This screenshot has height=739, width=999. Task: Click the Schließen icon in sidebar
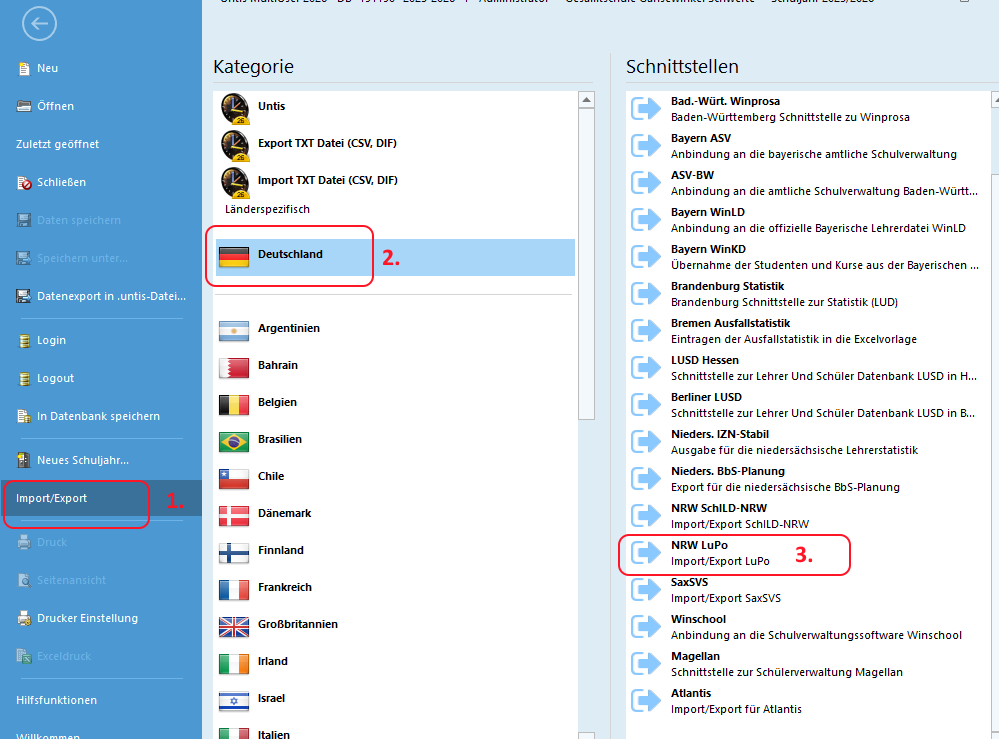25,183
